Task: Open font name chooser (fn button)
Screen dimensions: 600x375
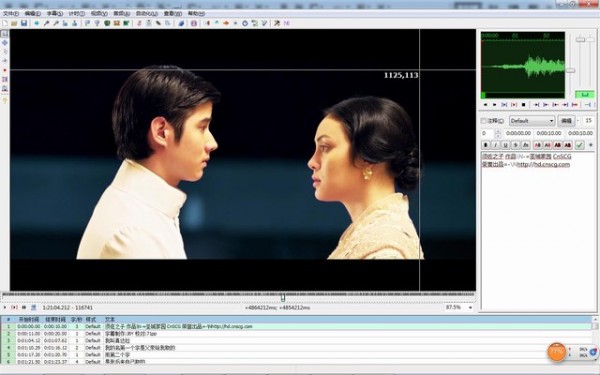Action: [526, 145]
